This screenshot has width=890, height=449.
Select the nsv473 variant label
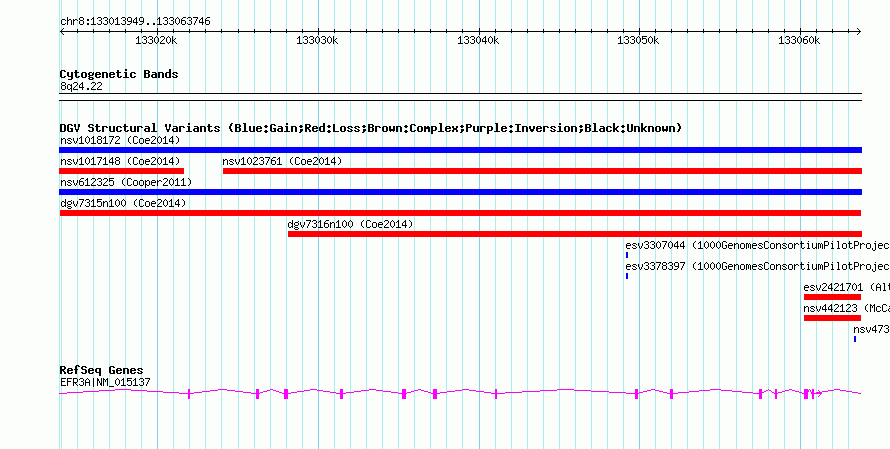[x=871, y=329]
